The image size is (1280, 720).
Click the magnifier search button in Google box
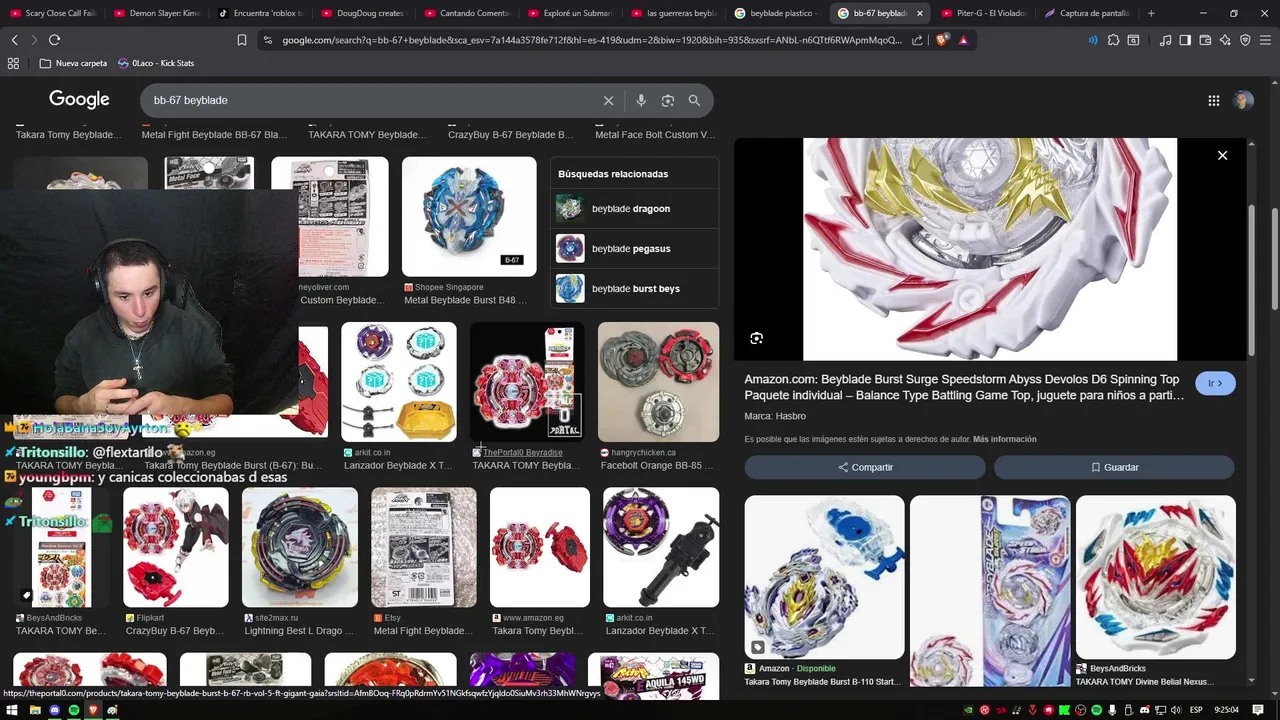point(694,100)
